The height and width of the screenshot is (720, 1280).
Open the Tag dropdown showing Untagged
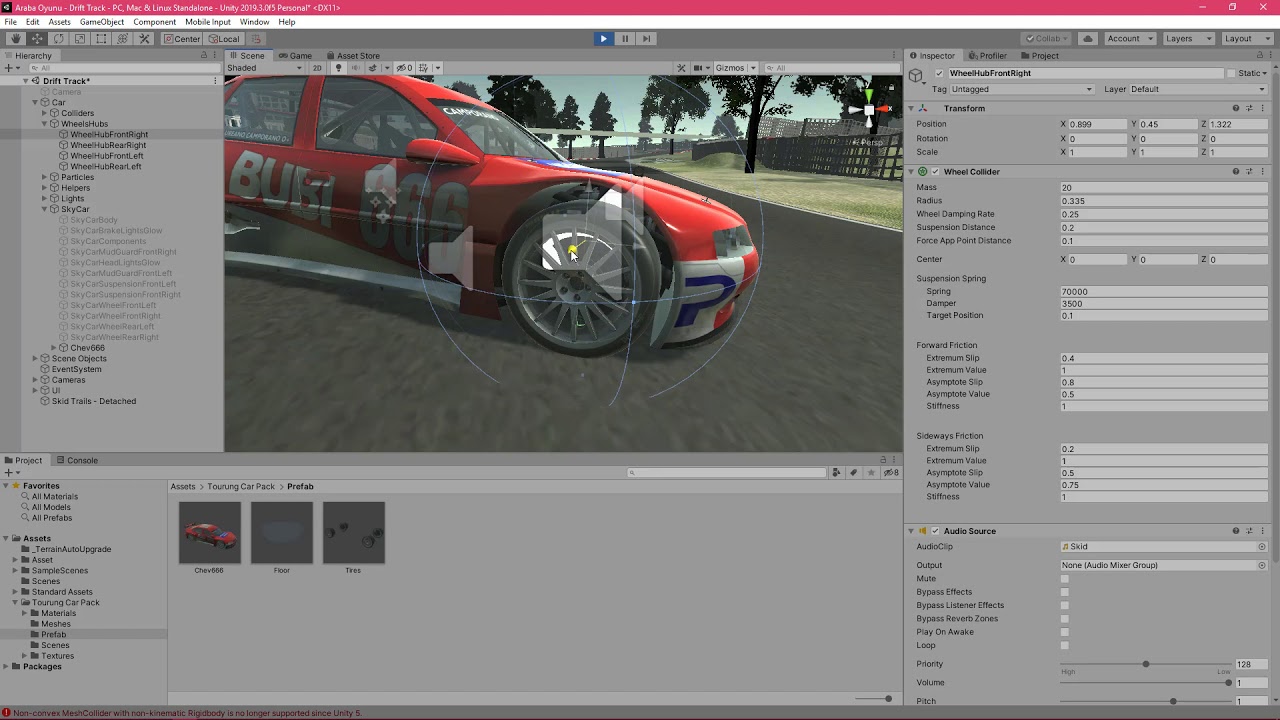pyautogui.click(x=1021, y=89)
